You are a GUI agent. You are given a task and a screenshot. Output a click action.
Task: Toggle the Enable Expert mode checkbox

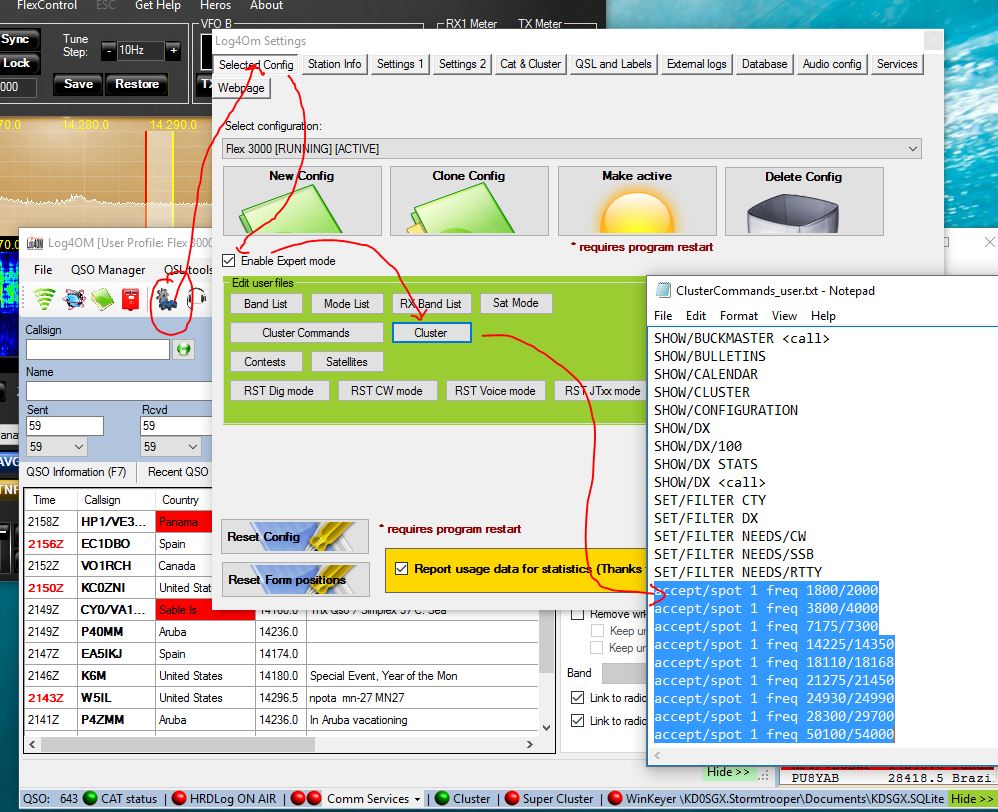(228, 260)
